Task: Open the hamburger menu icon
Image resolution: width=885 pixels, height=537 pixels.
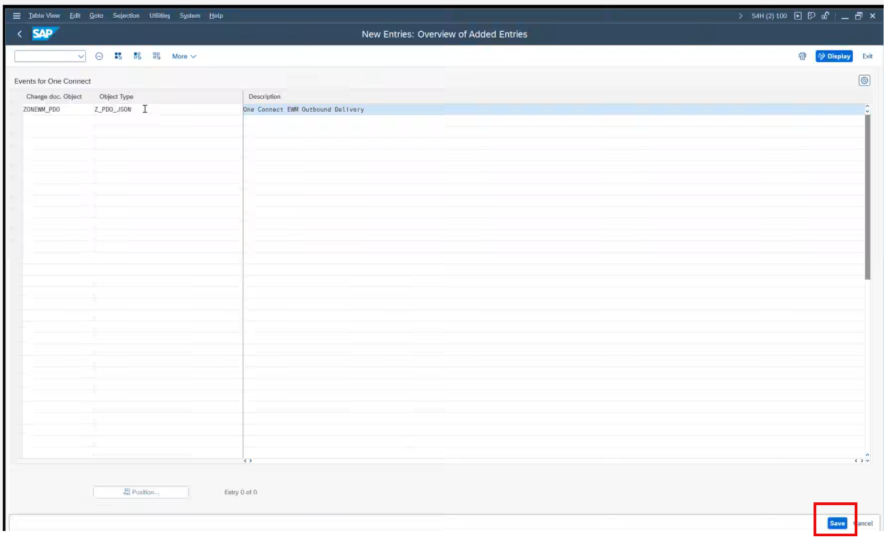Action: coord(16,16)
